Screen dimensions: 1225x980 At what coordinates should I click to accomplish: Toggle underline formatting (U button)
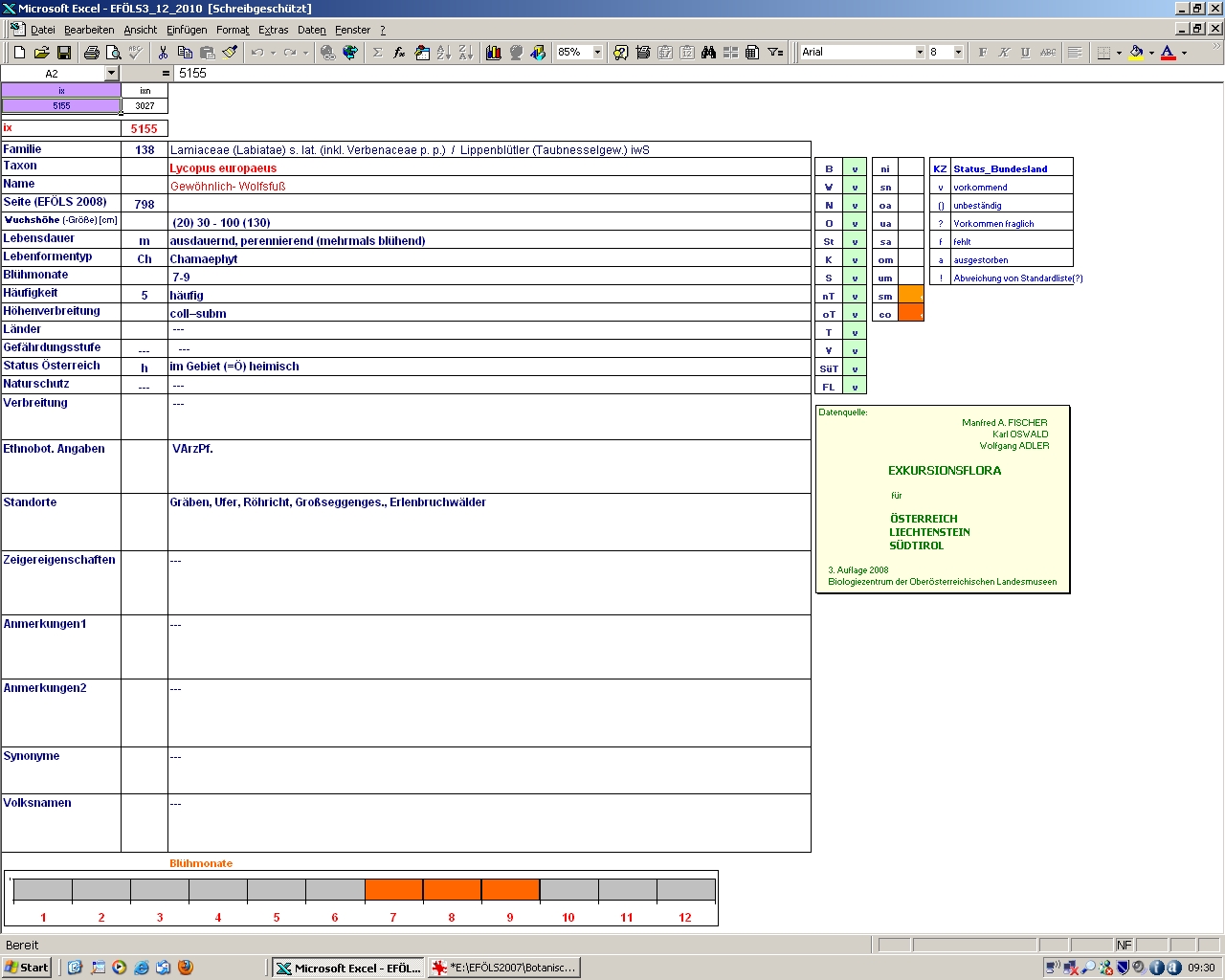[x=1026, y=53]
